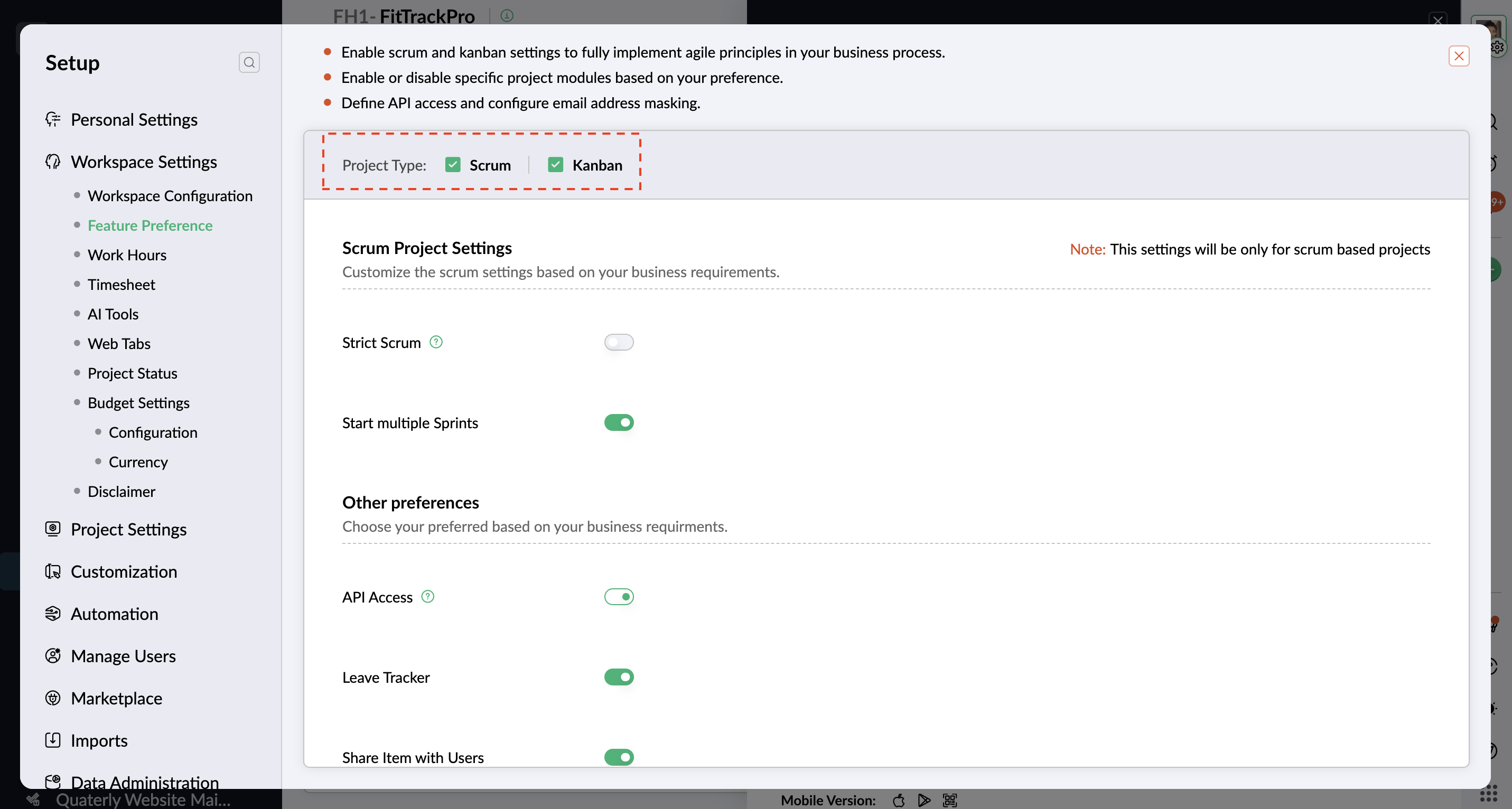Expand the Project Settings section
This screenshot has width=1512, height=809.
click(x=128, y=529)
